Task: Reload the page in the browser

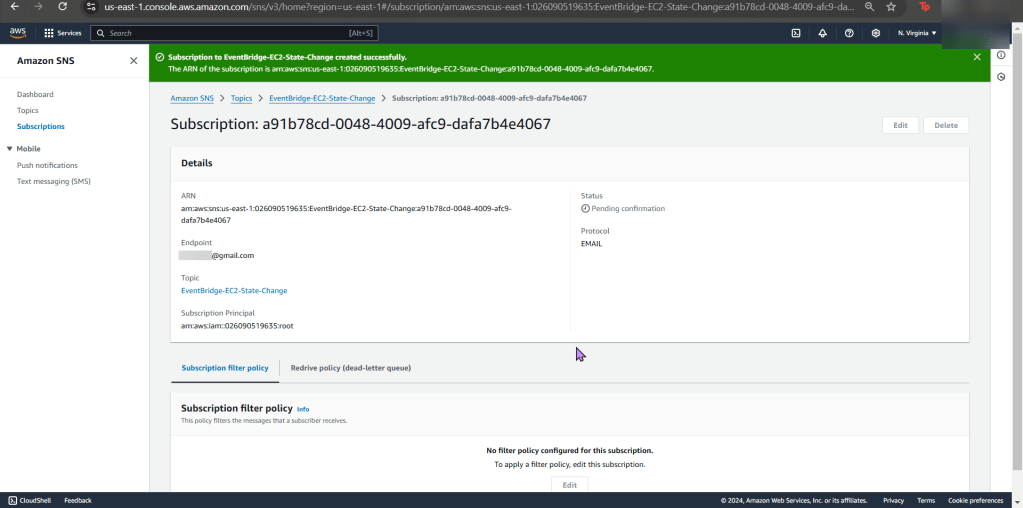Action: tap(63, 7)
